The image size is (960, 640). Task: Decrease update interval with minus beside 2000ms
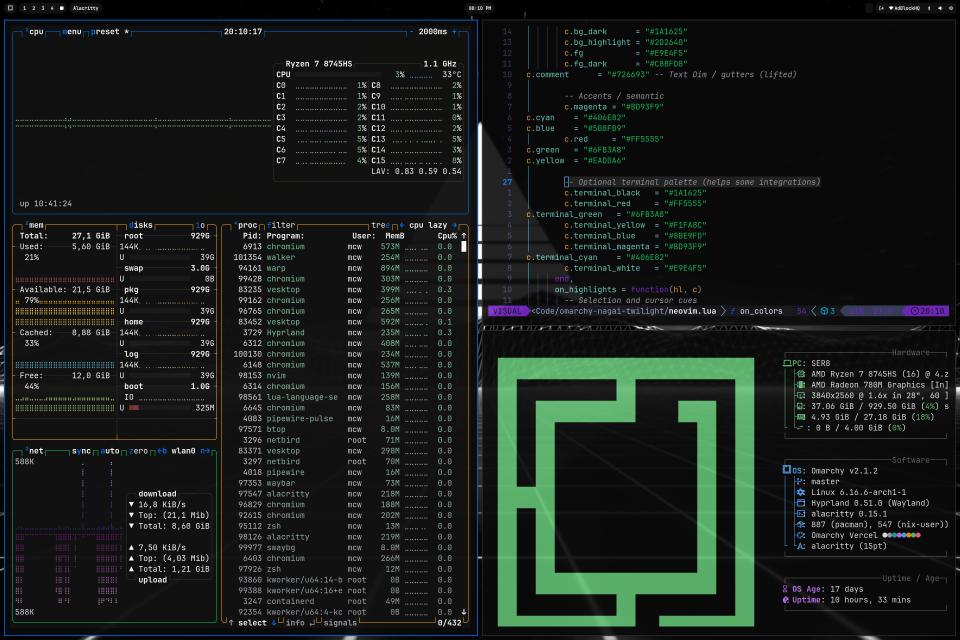411,32
